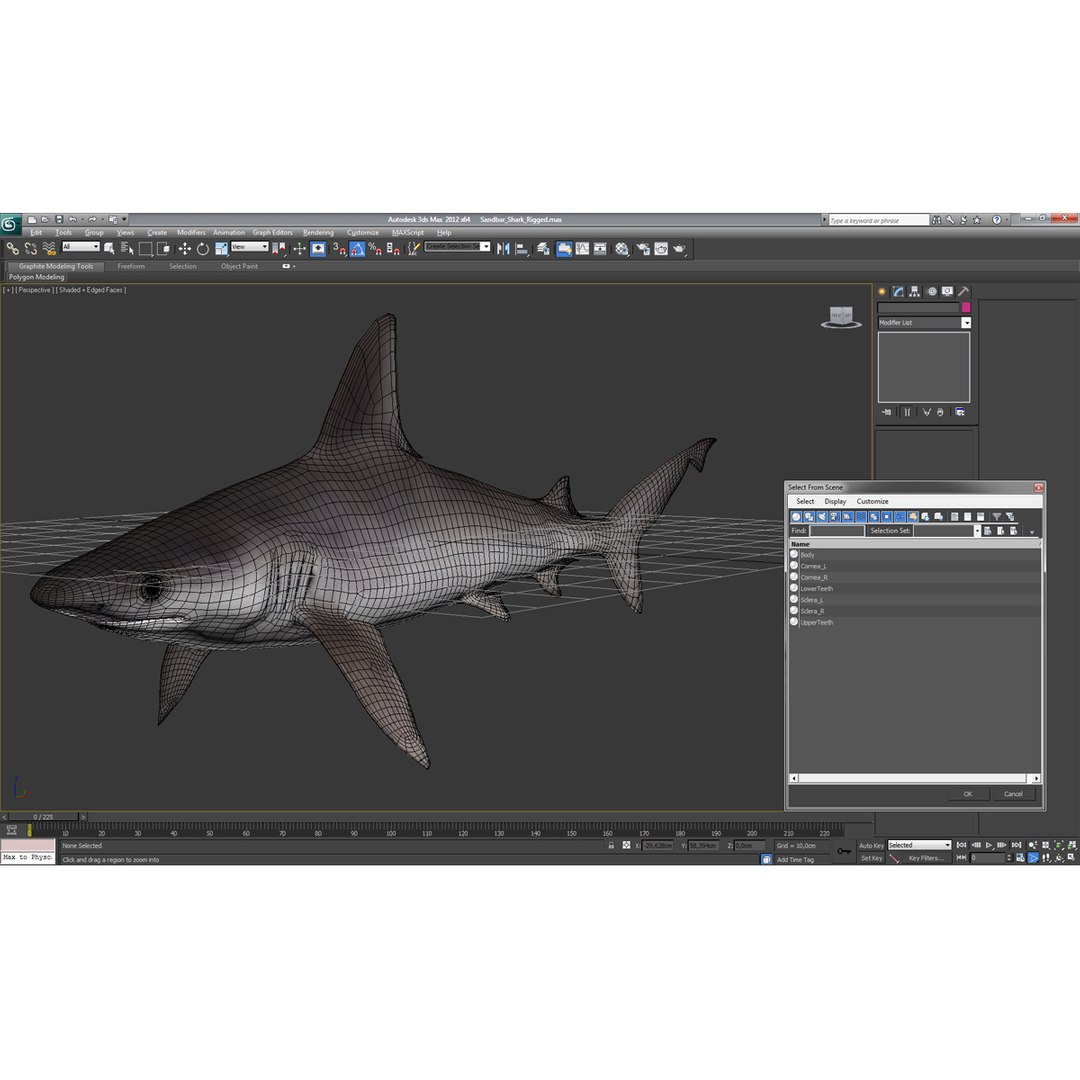This screenshot has width=1080, height=1080.
Task: Click the Find input field in dialog
Action: click(836, 530)
